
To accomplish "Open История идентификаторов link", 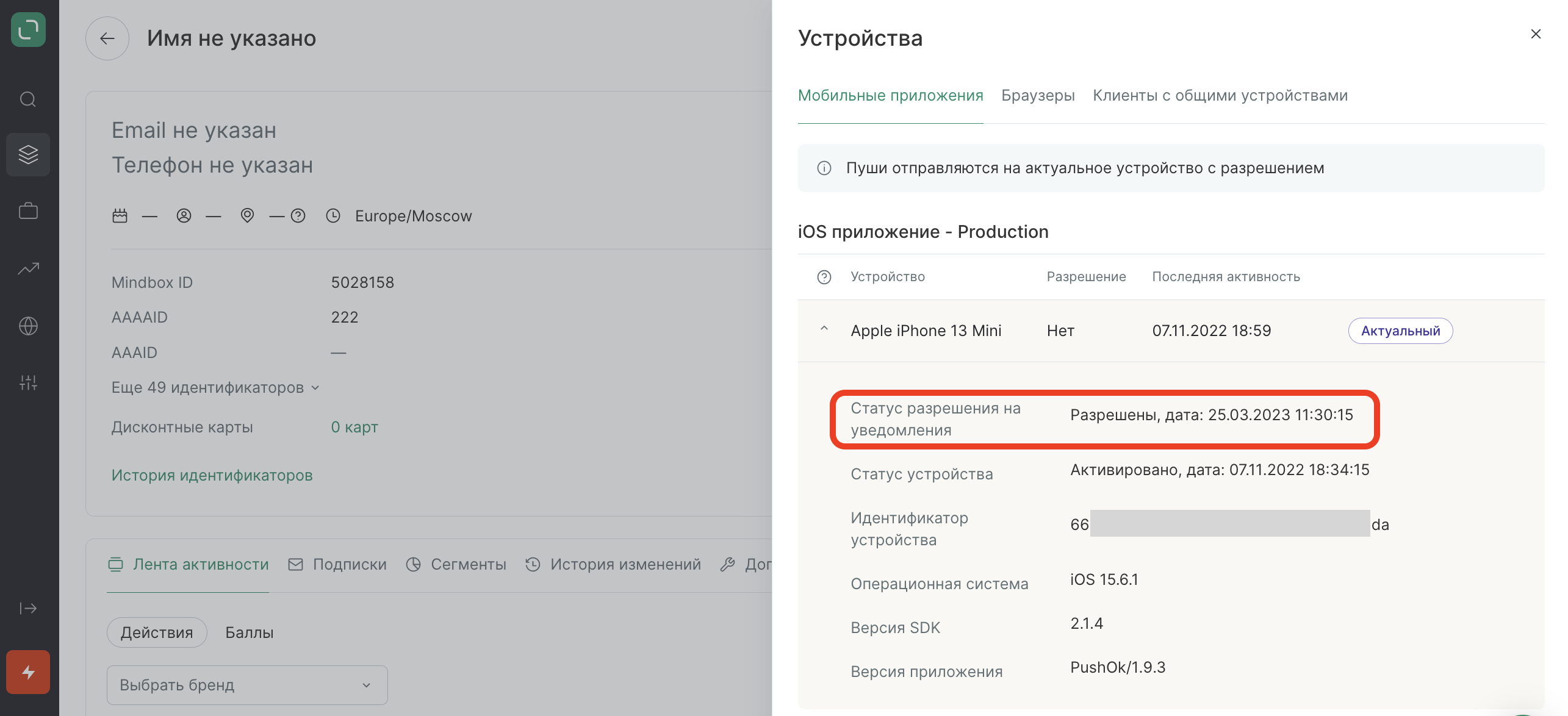I will point(212,476).
